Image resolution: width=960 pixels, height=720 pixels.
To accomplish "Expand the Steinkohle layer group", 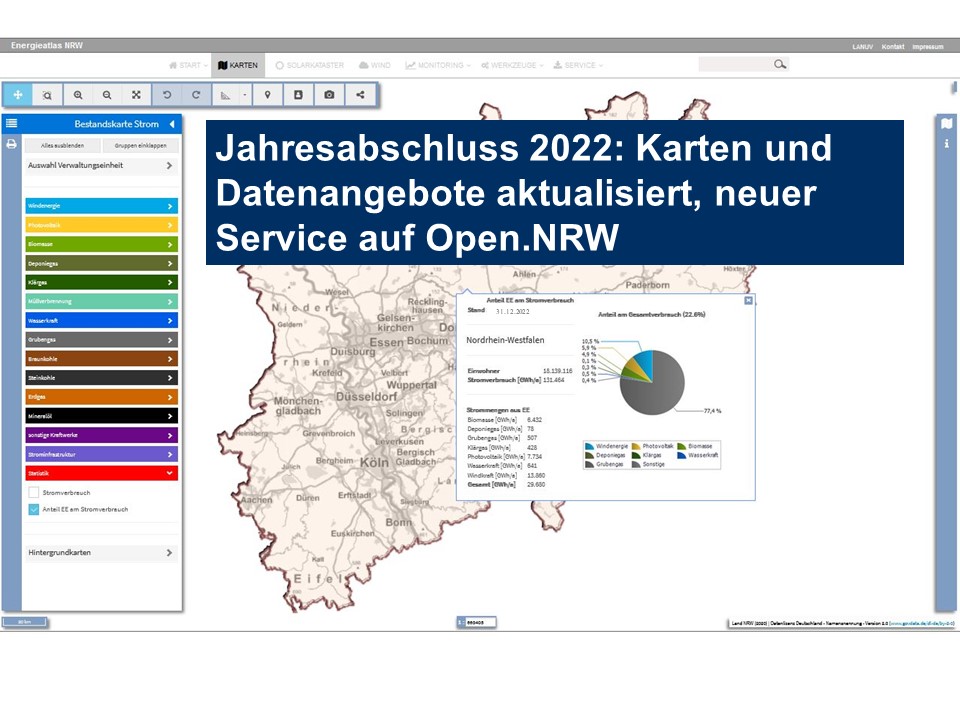I will (102, 378).
